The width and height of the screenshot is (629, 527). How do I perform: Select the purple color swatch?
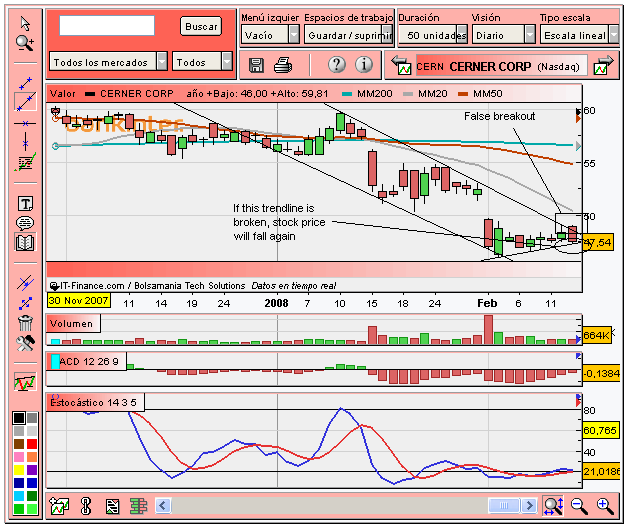point(32,470)
